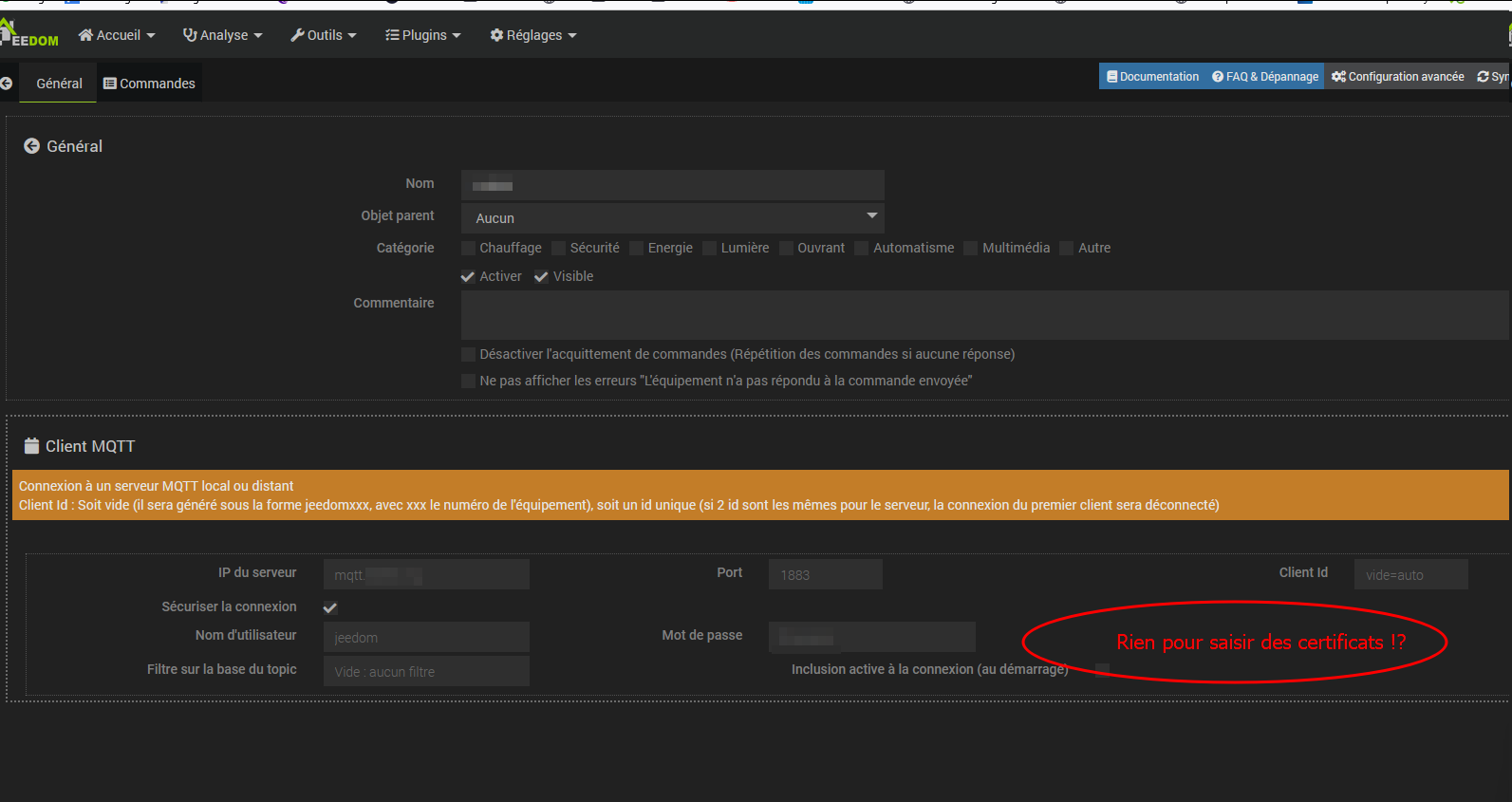Open the Outils menu
This screenshot has height=802, width=1512.
point(324,35)
